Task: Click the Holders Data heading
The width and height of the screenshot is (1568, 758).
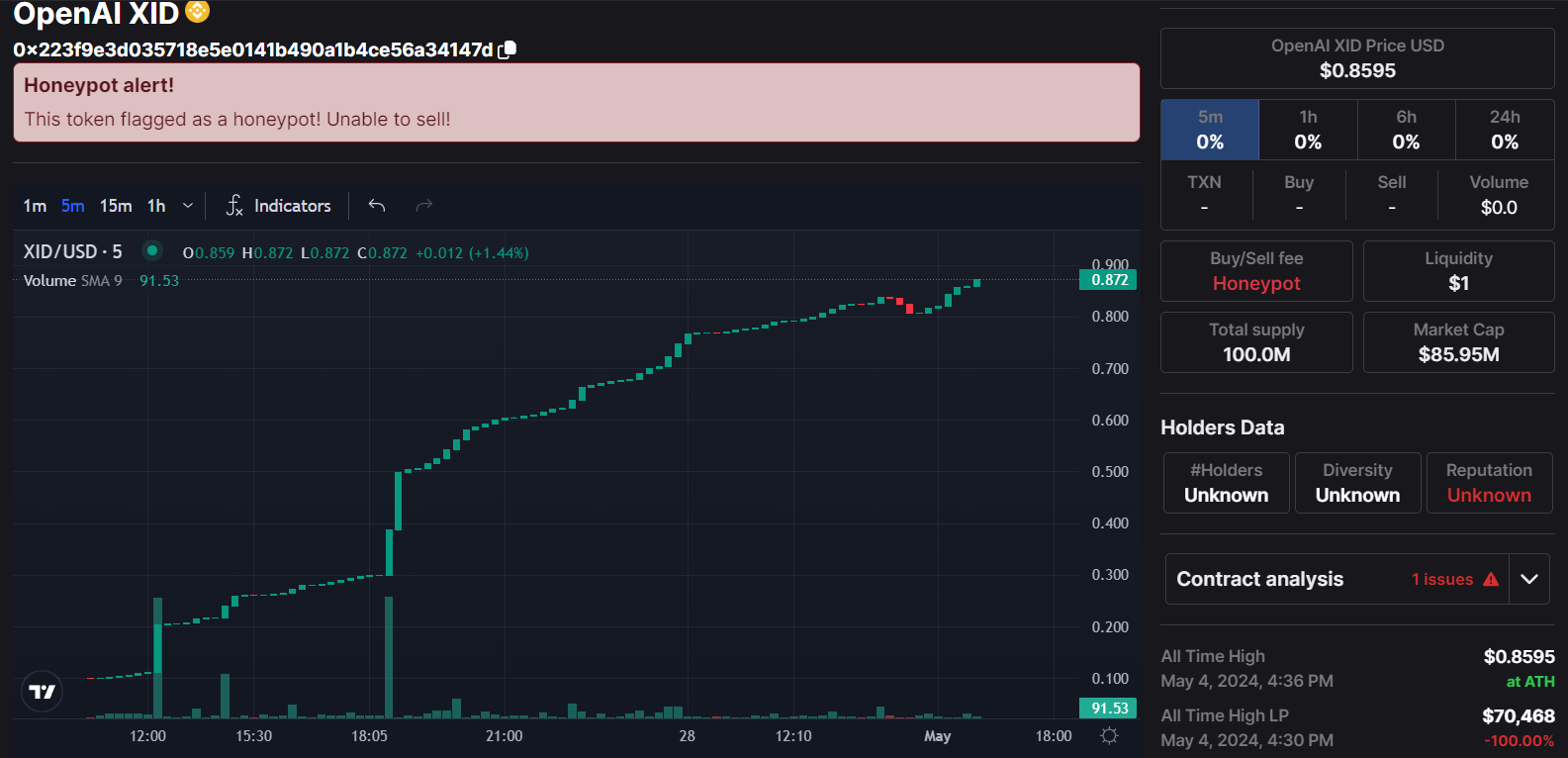Action: coord(1223,427)
